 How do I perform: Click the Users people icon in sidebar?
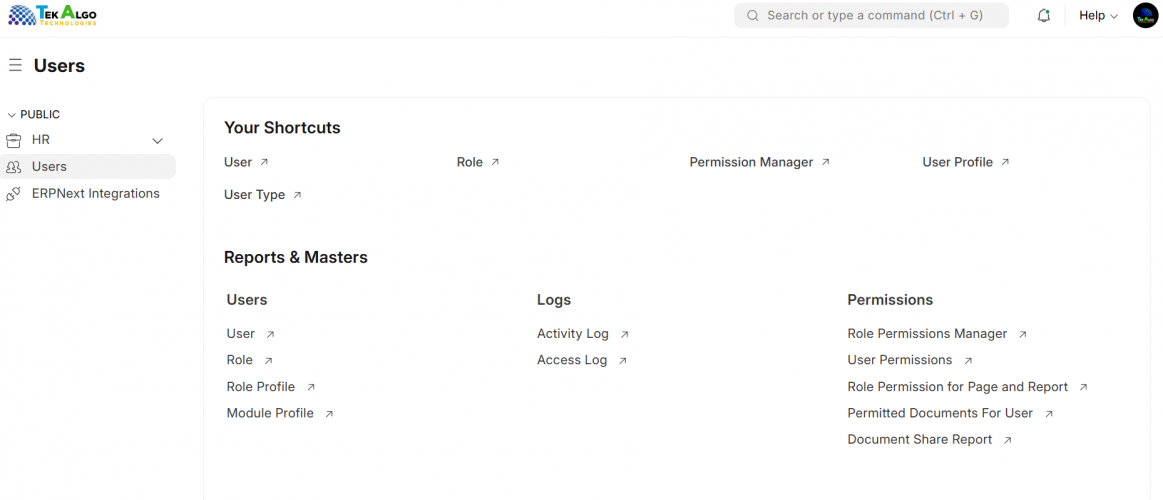pyautogui.click(x=13, y=167)
